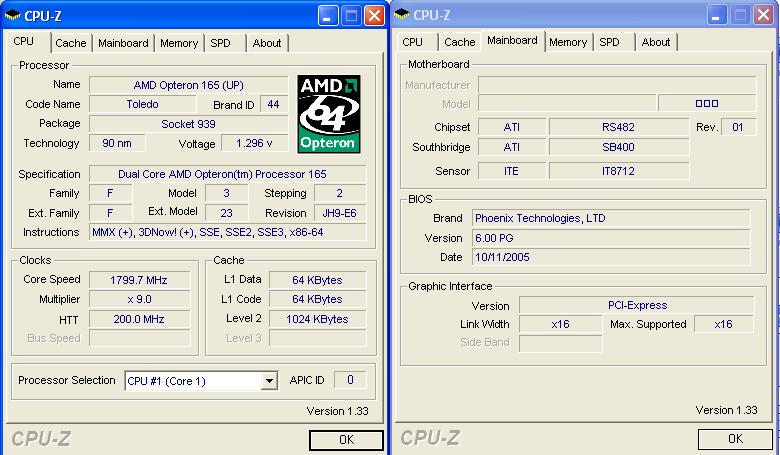
Task: Click the L1 Data value '64 KBytes'
Action: click(x=317, y=280)
